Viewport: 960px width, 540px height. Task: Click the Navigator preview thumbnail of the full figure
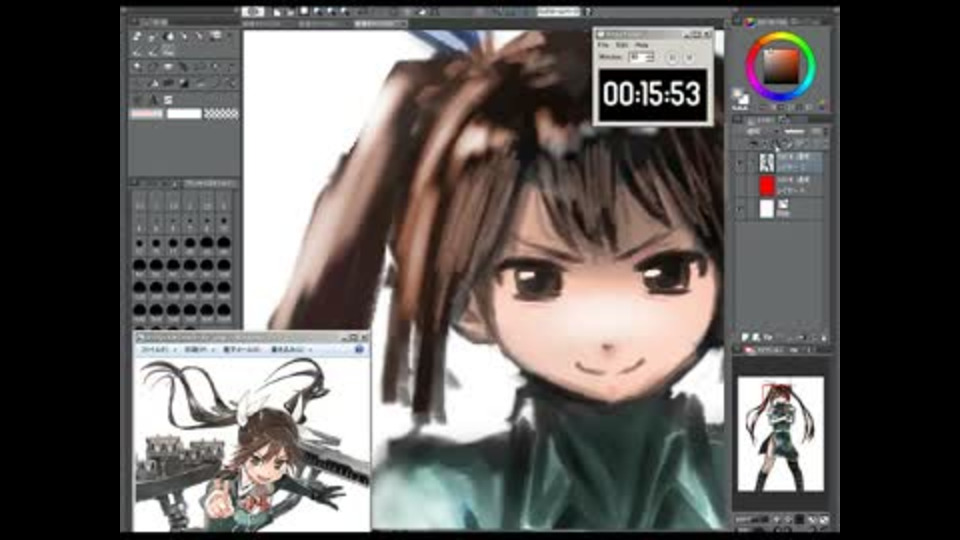pyautogui.click(x=781, y=433)
